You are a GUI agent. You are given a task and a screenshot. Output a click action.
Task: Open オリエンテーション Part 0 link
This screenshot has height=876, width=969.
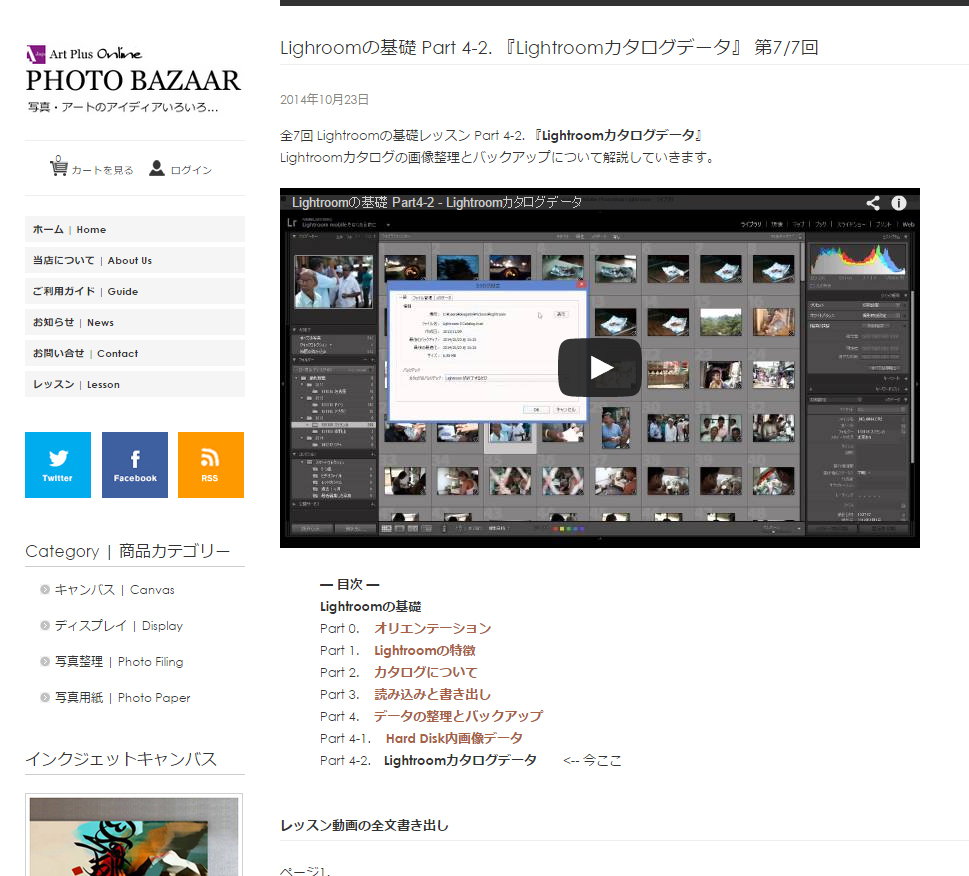pyautogui.click(x=433, y=628)
